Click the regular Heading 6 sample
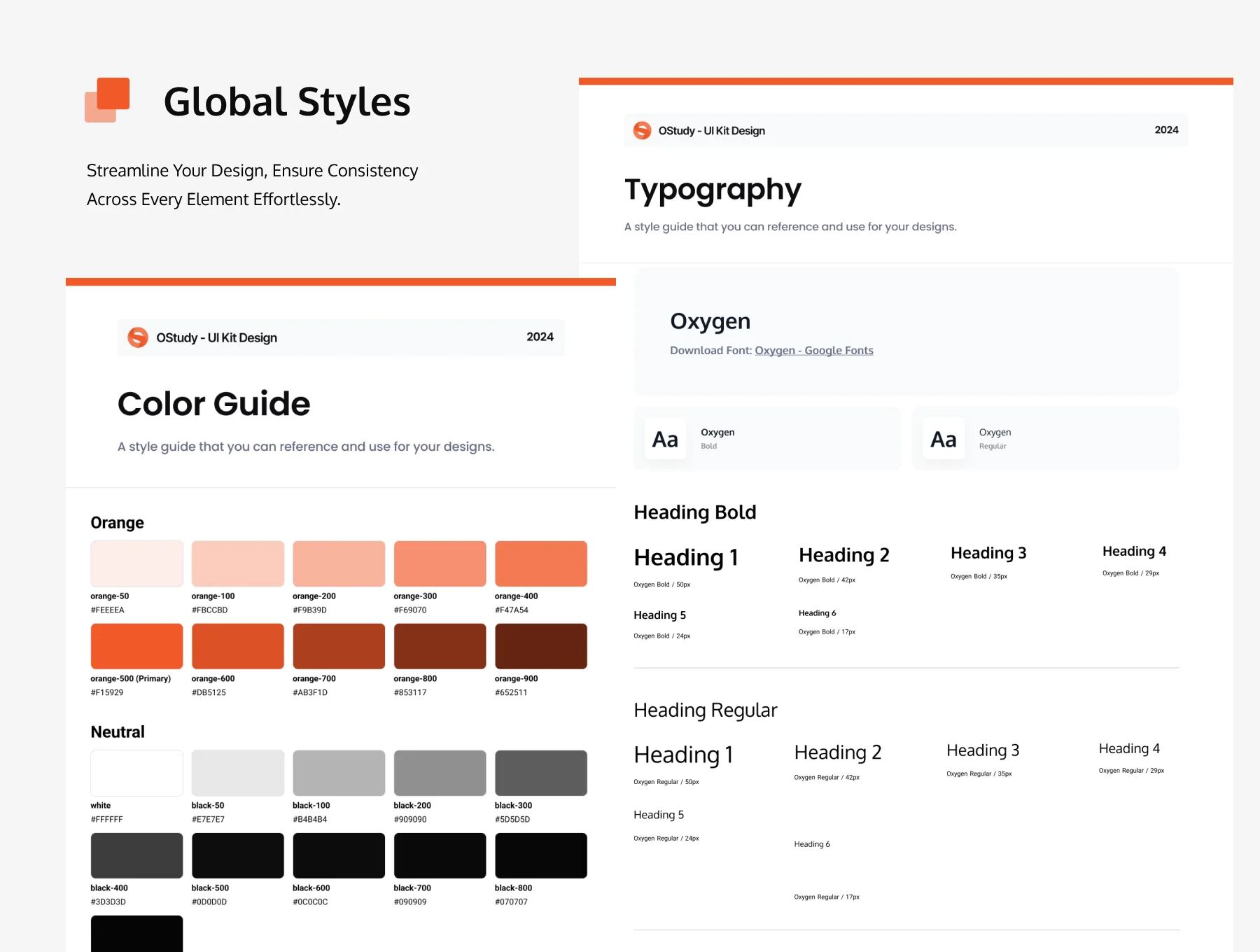This screenshot has height=952, width=1260. pyautogui.click(x=812, y=844)
